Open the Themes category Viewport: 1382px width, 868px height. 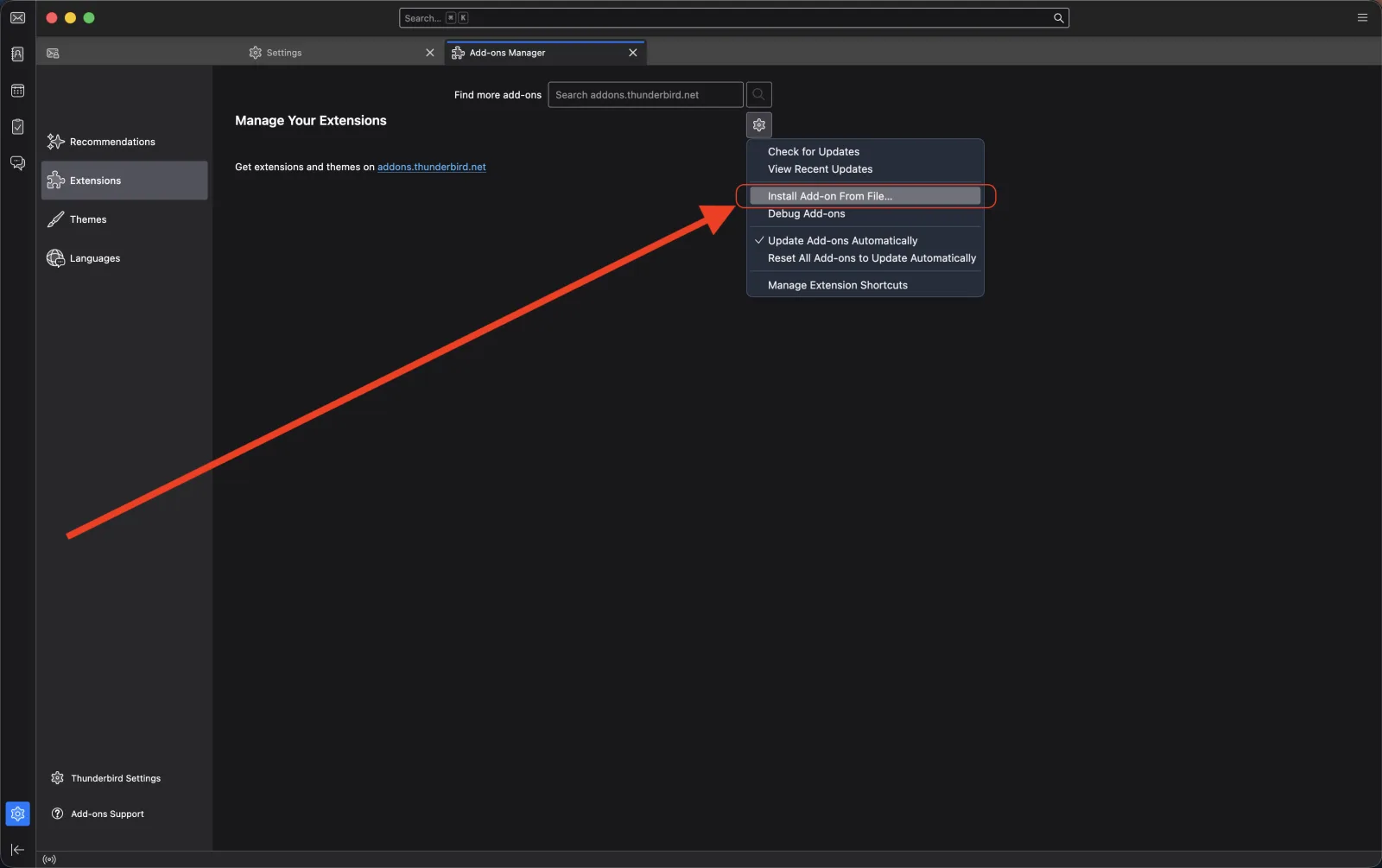[x=124, y=219]
